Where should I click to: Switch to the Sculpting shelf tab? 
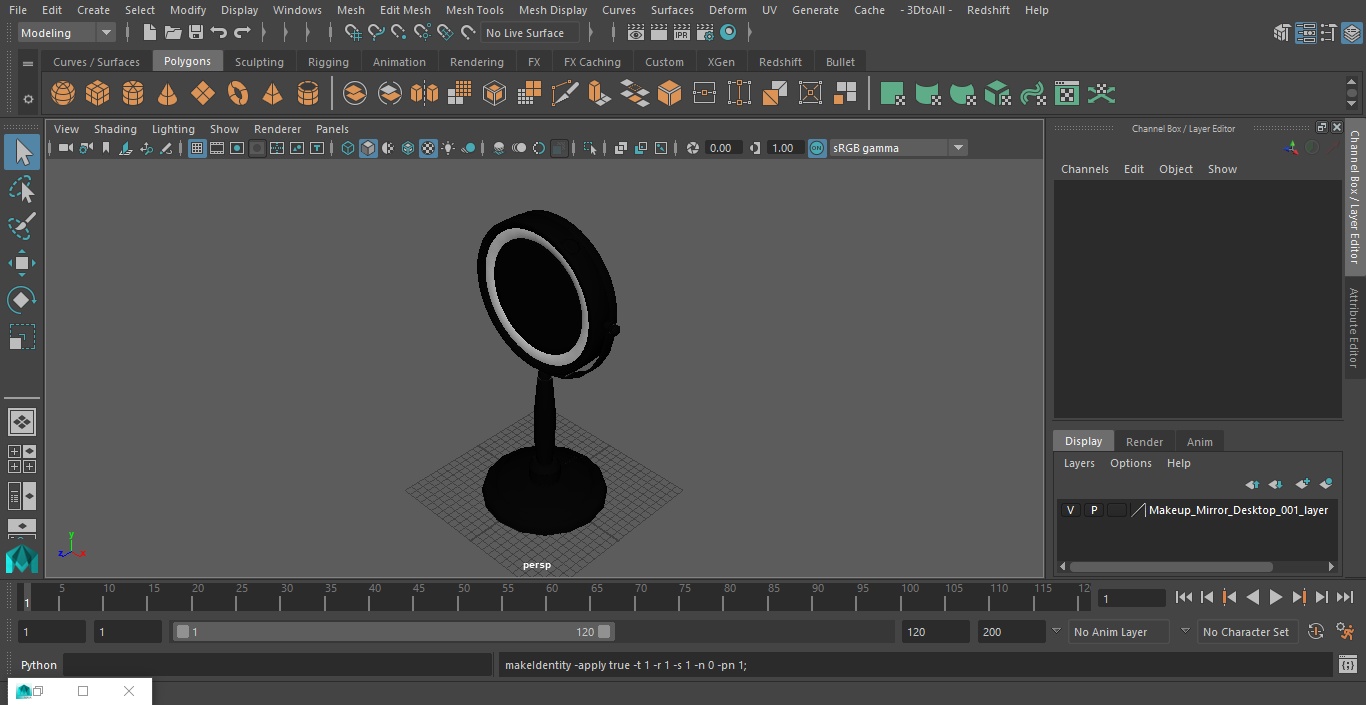point(259,62)
